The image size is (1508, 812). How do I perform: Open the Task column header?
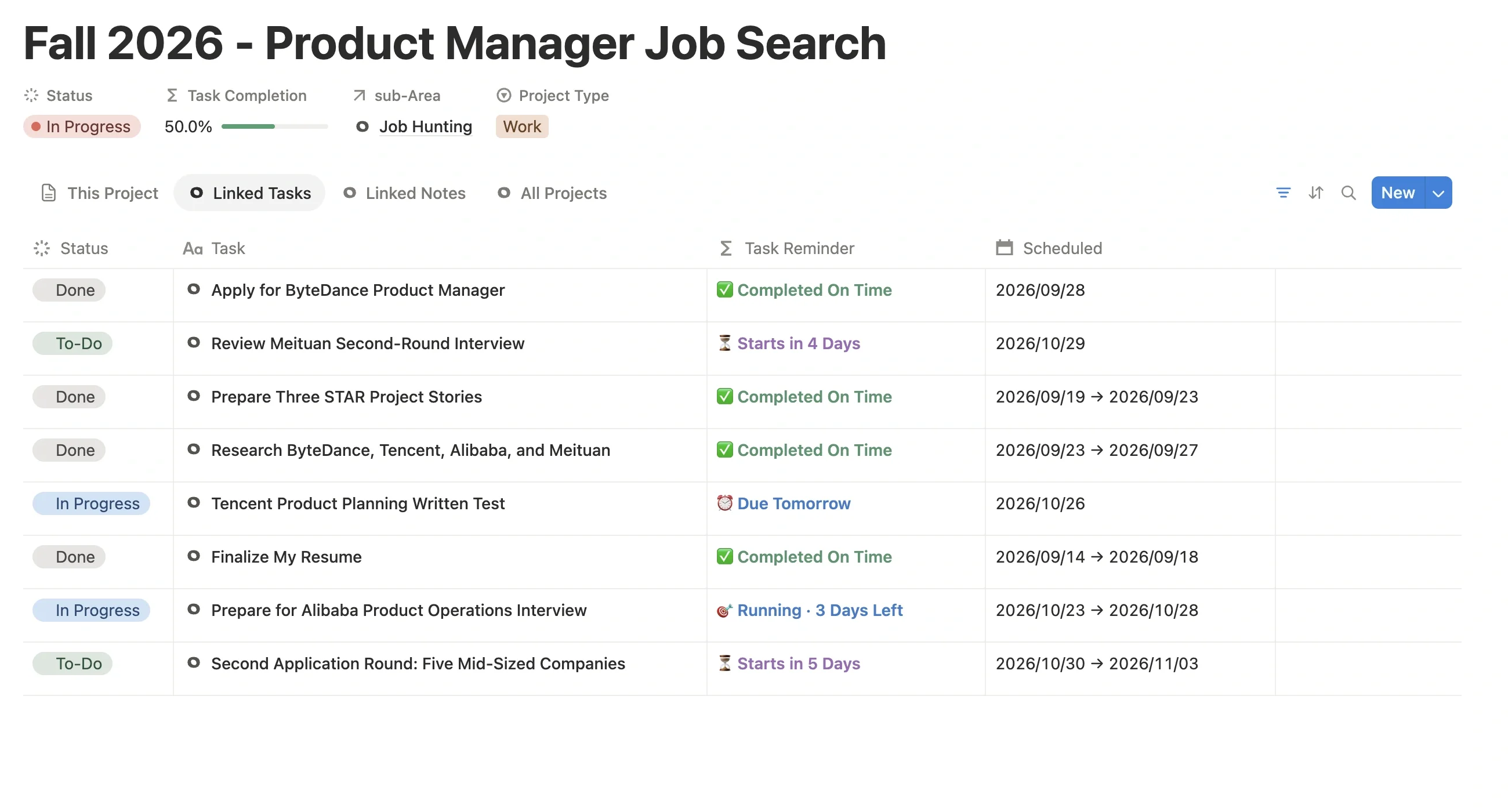pos(213,248)
